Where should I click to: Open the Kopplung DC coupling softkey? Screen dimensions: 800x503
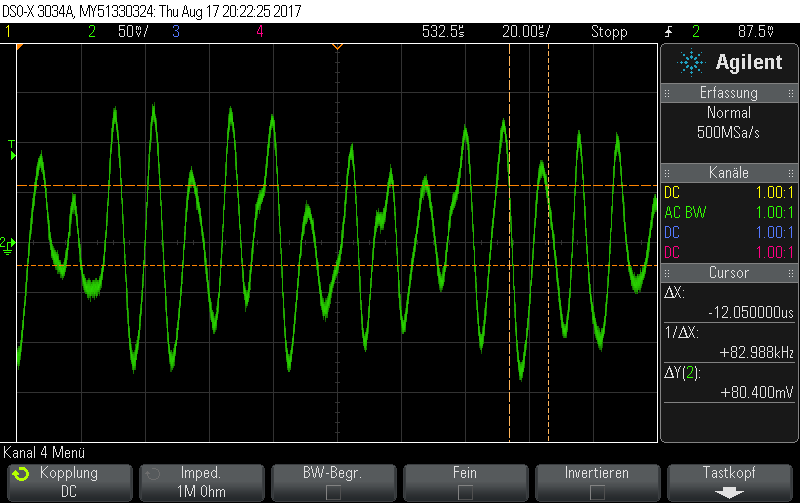(70, 483)
